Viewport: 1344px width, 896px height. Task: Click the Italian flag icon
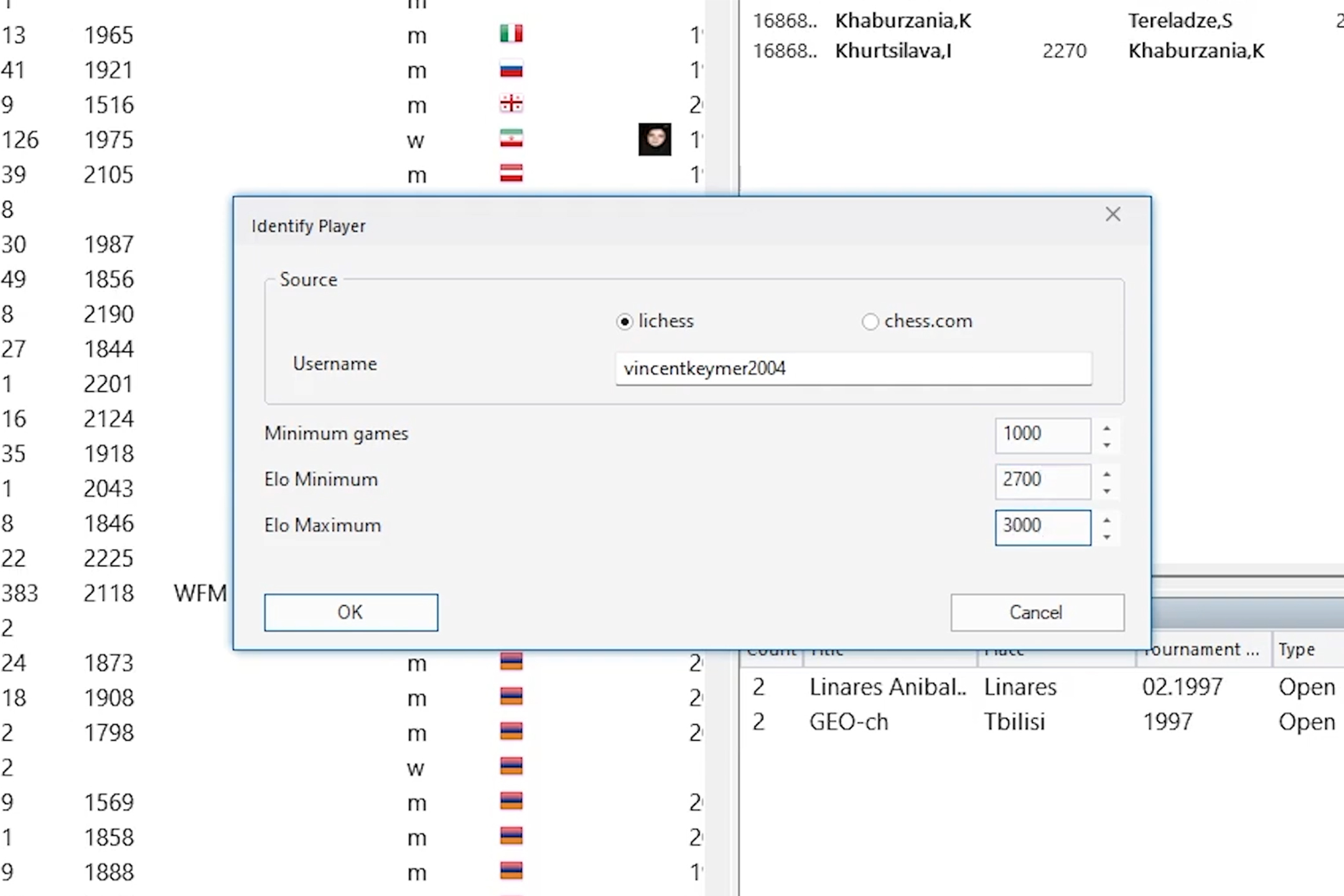click(510, 34)
